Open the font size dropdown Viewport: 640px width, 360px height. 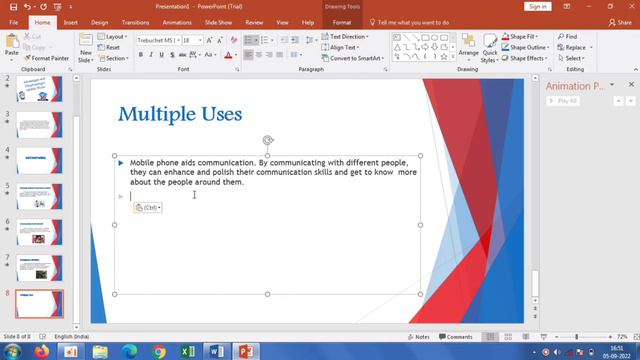[200, 40]
